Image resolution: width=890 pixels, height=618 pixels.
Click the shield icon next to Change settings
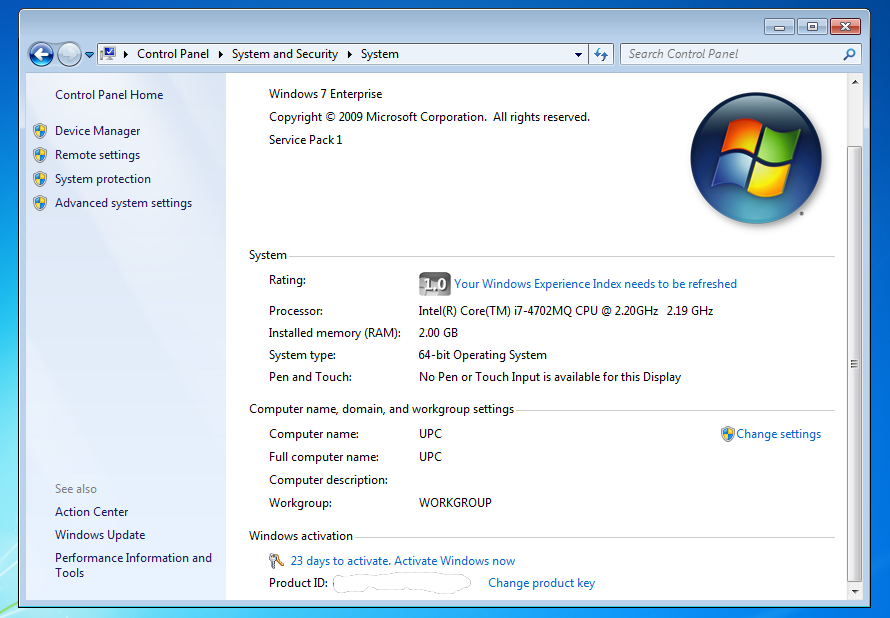pos(728,434)
